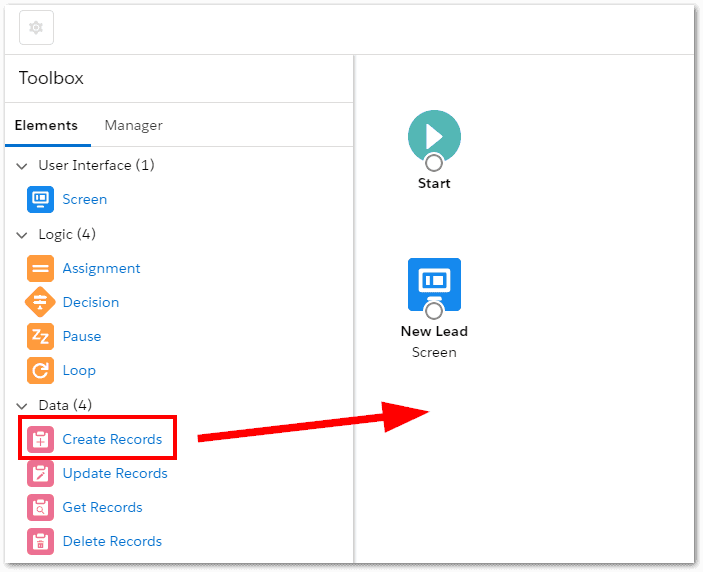
Task: Collapse the User Interface section
Action: click(22, 165)
